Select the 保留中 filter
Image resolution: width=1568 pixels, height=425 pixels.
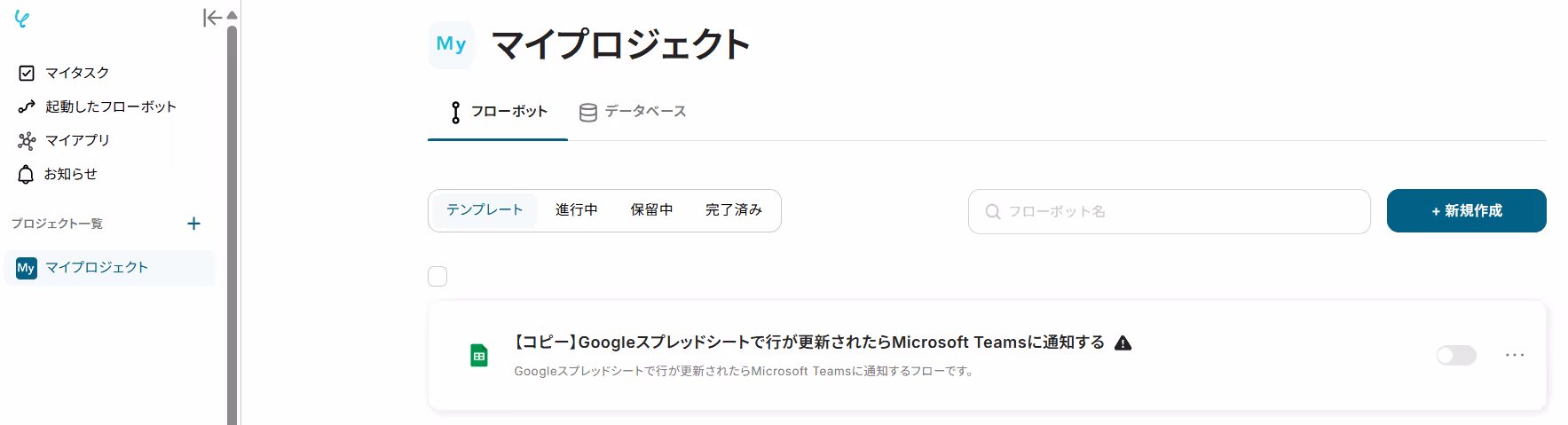pyautogui.click(x=651, y=210)
